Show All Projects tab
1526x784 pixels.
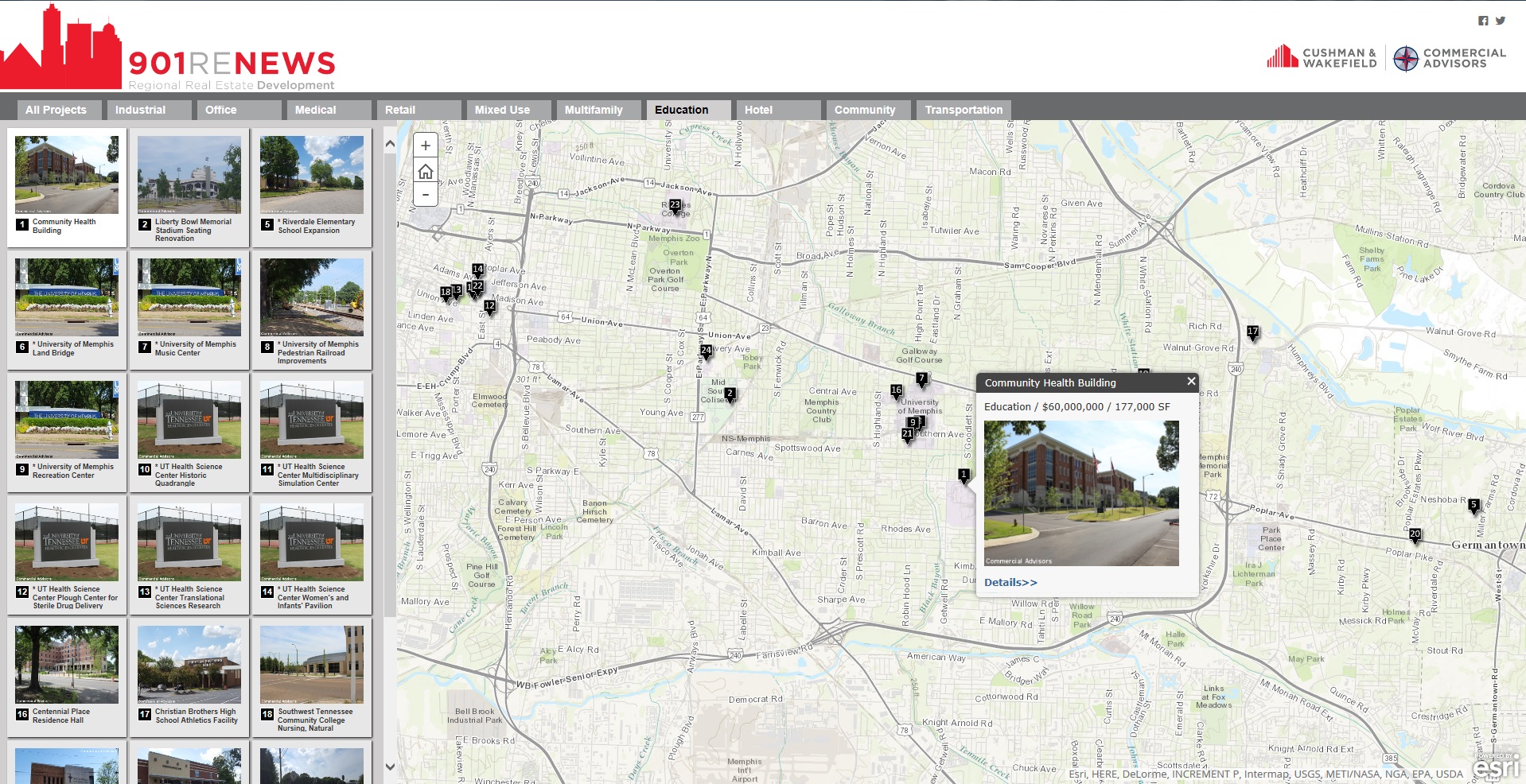point(56,110)
